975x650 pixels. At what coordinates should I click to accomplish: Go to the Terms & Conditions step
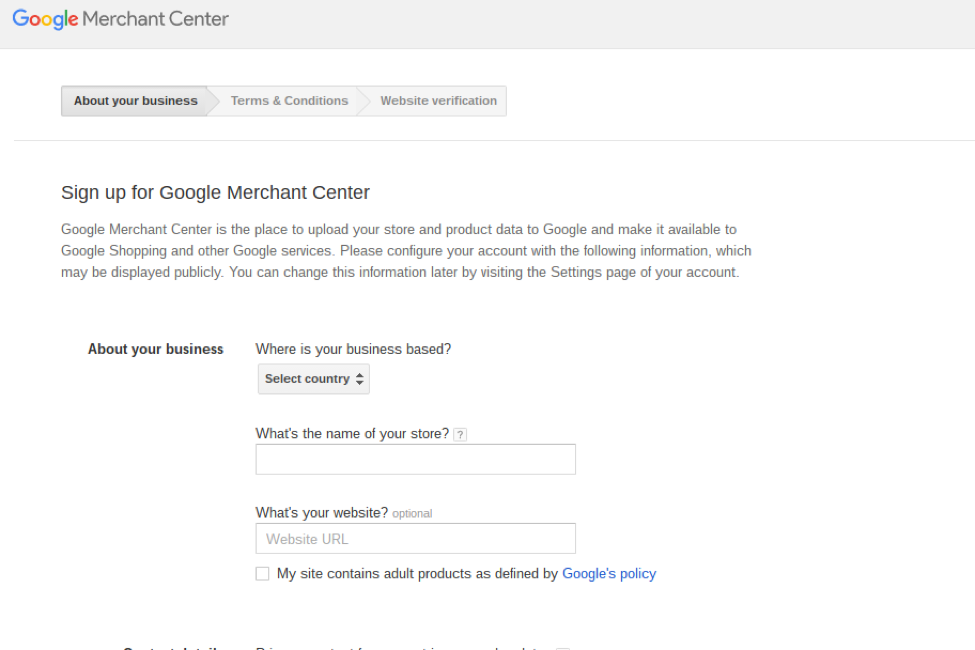point(289,101)
